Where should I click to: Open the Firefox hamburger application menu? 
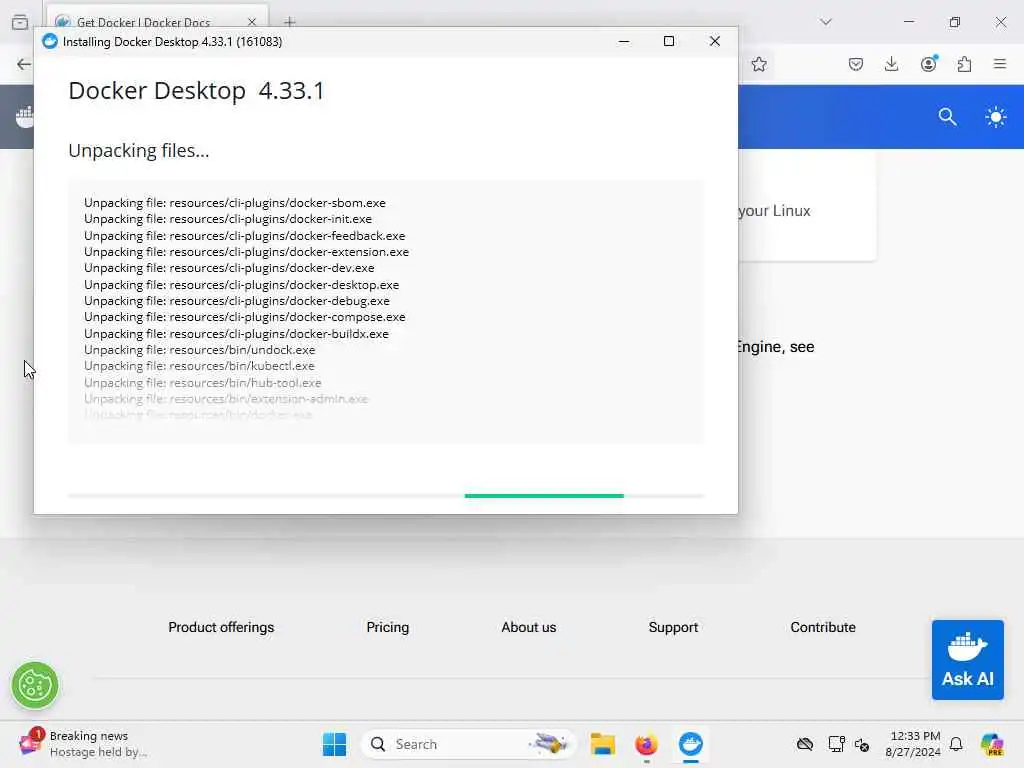(1000, 64)
